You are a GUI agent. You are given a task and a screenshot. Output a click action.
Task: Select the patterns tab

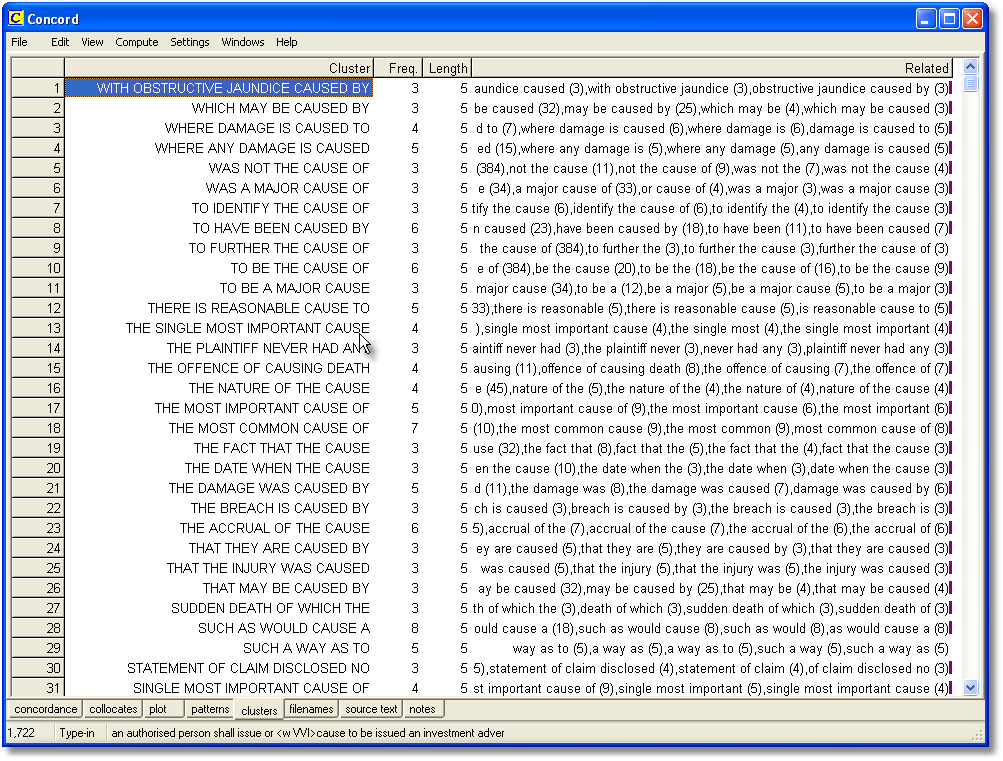[210, 709]
